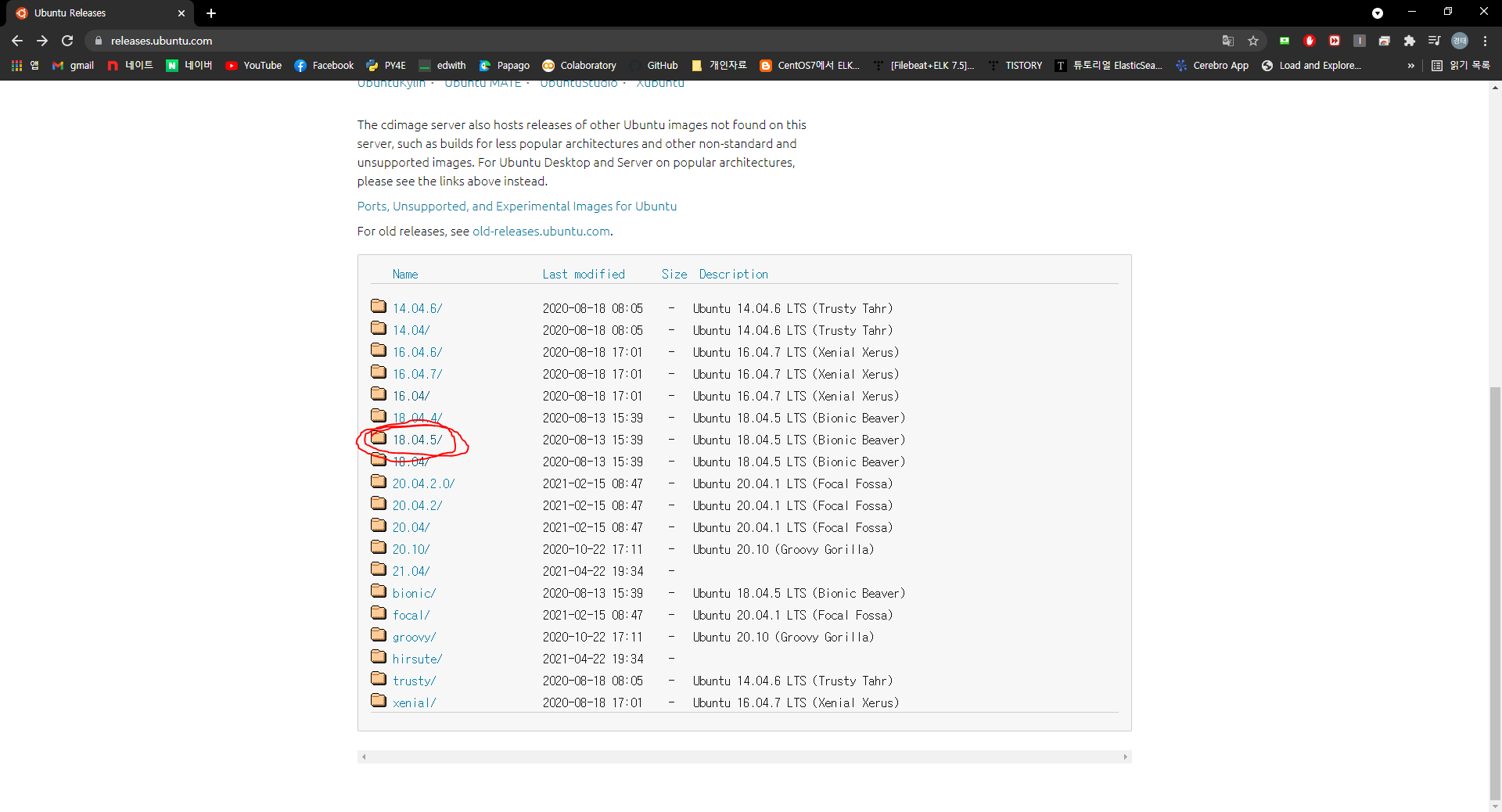Reload the Ubuntu Releases page
1502x812 pixels.
[67, 41]
